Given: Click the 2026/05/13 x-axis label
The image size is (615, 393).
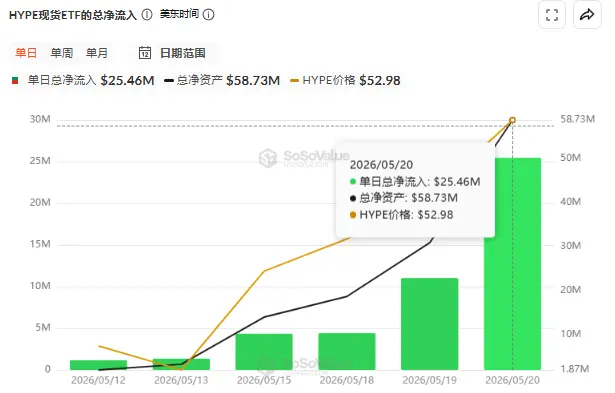Looking at the screenshot, I should (x=181, y=380).
